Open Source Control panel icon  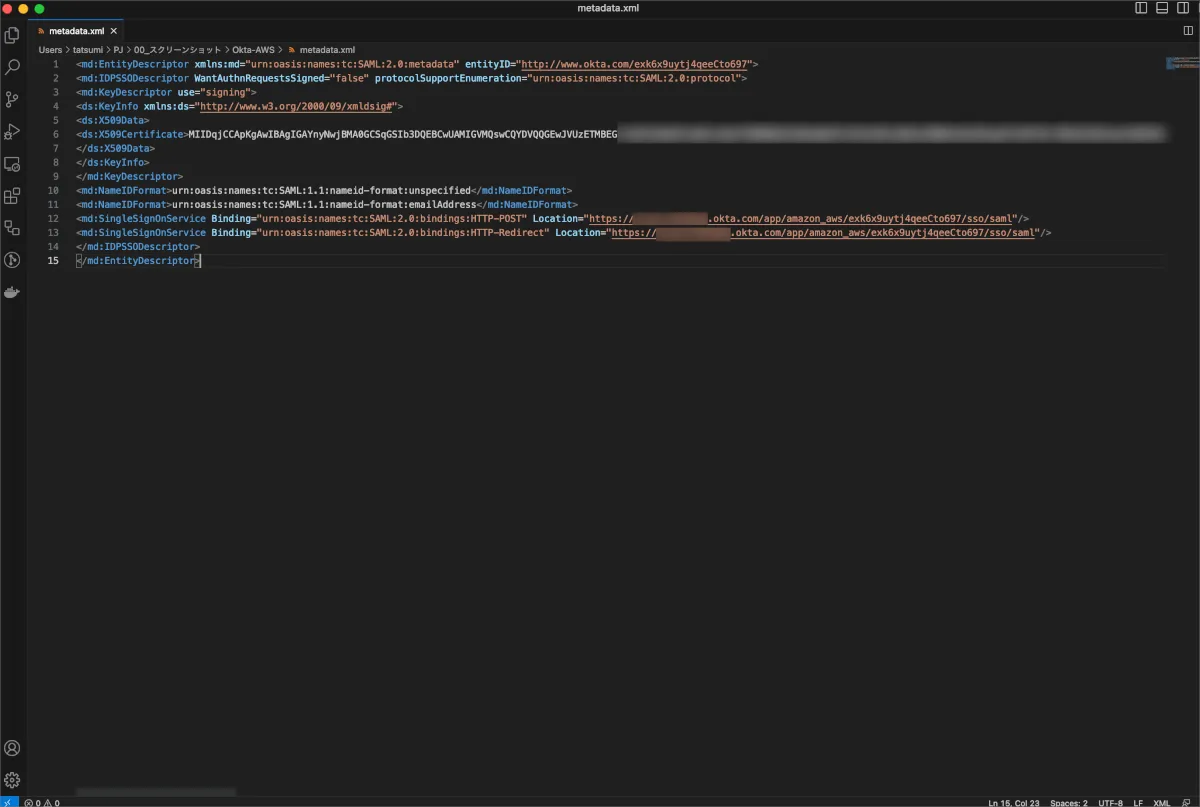[x=13, y=99]
